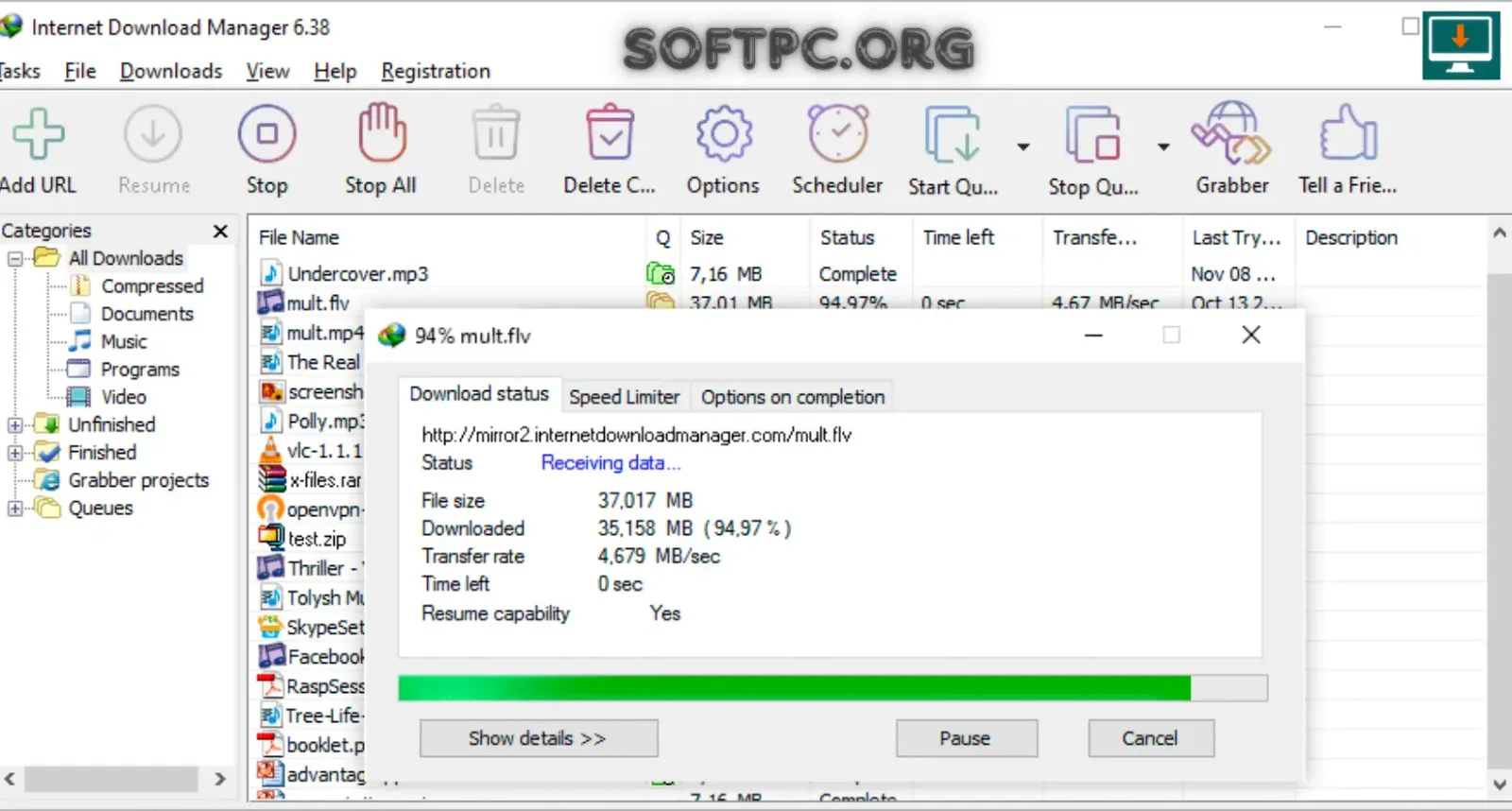
Task: Click the test.zip file icon
Action: (271, 538)
